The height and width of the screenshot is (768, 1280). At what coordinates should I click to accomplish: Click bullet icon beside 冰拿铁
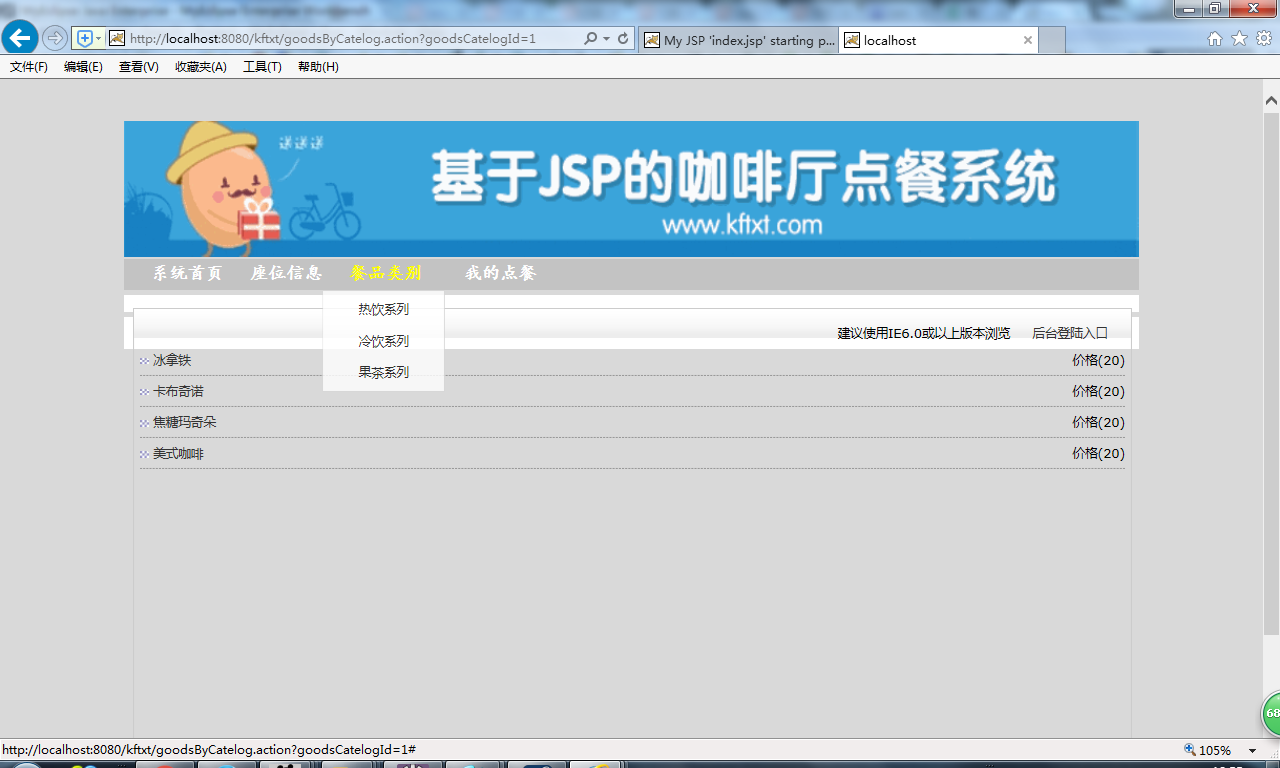[144, 361]
